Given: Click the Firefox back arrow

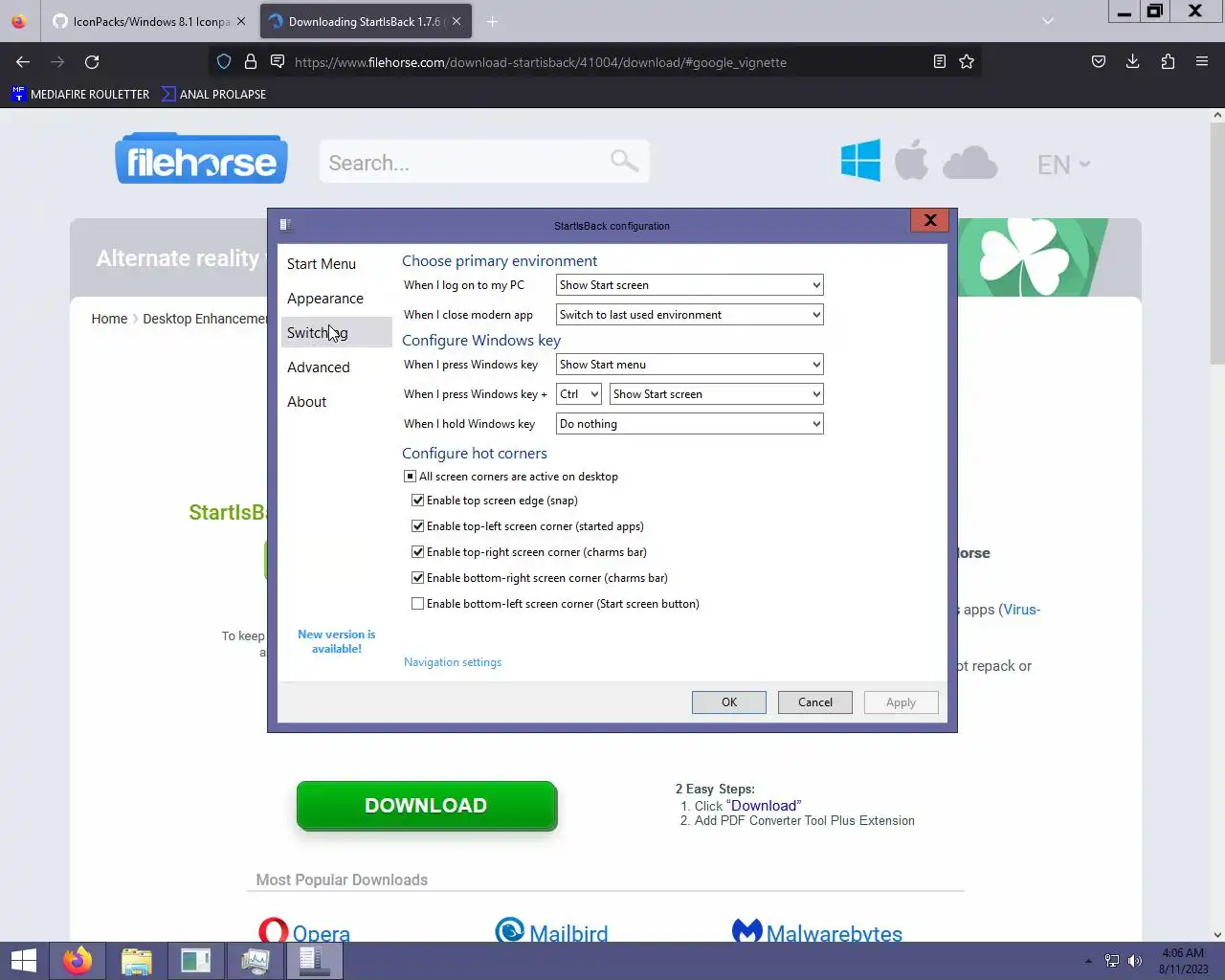Looking at the screenshot, I should [23, 62].
